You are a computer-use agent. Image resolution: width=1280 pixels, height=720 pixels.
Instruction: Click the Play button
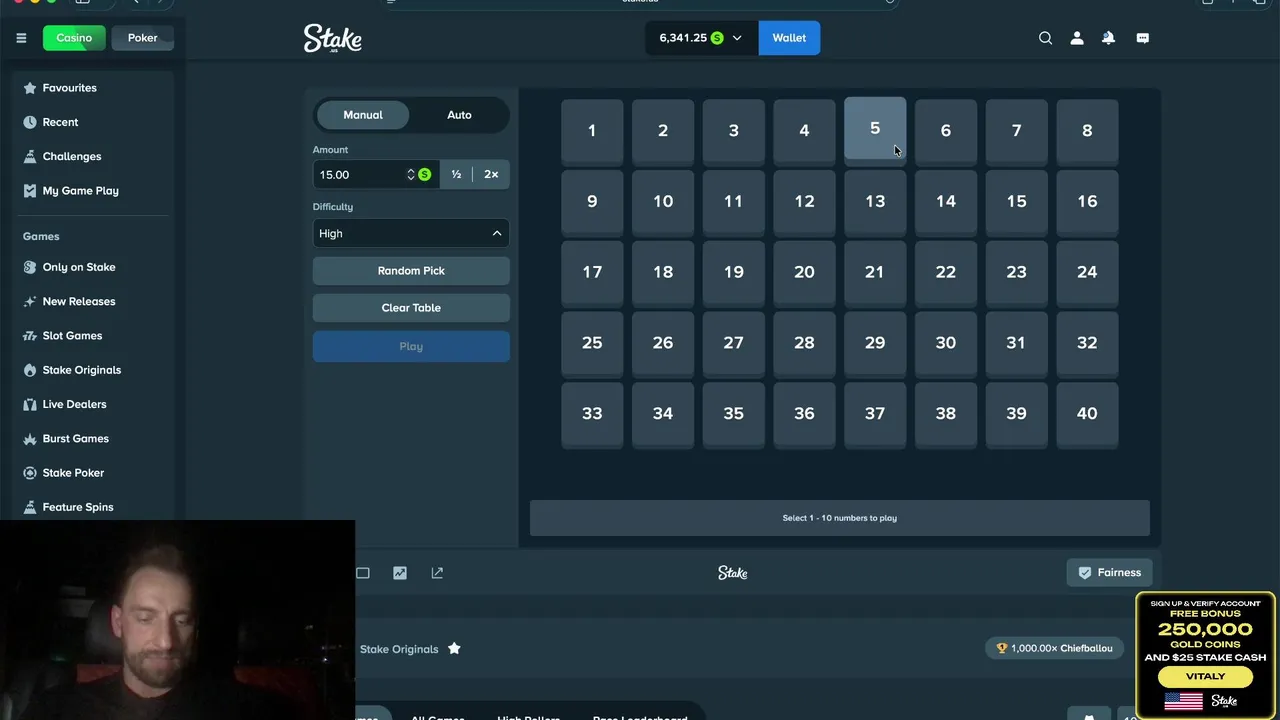pos(411,346)
